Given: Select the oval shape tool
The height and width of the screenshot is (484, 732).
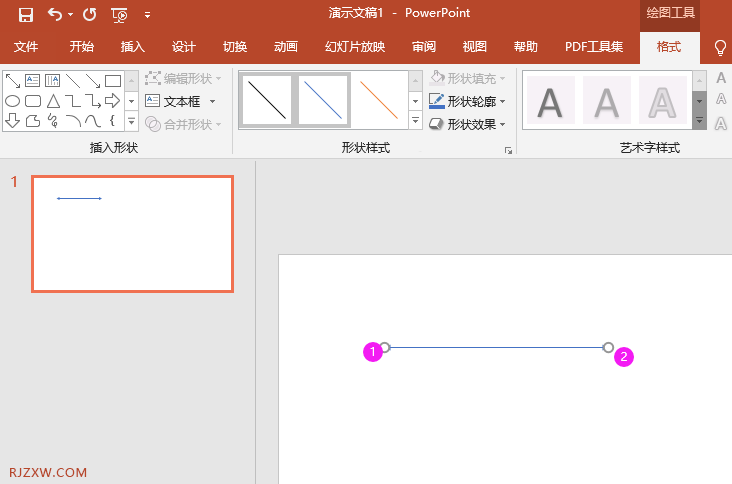Looking at the screenshot, I should point(13,101).
